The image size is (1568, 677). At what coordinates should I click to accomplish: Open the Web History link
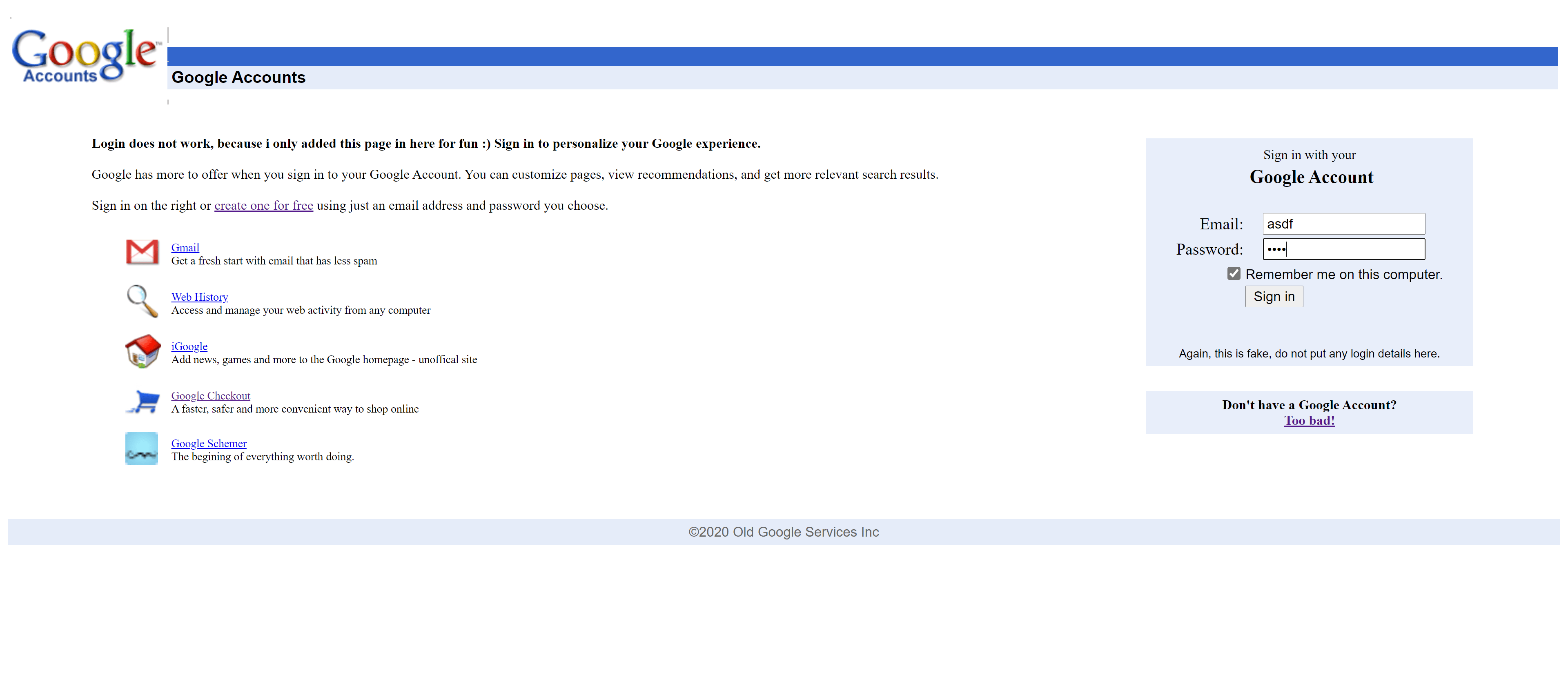coord(200,297)
